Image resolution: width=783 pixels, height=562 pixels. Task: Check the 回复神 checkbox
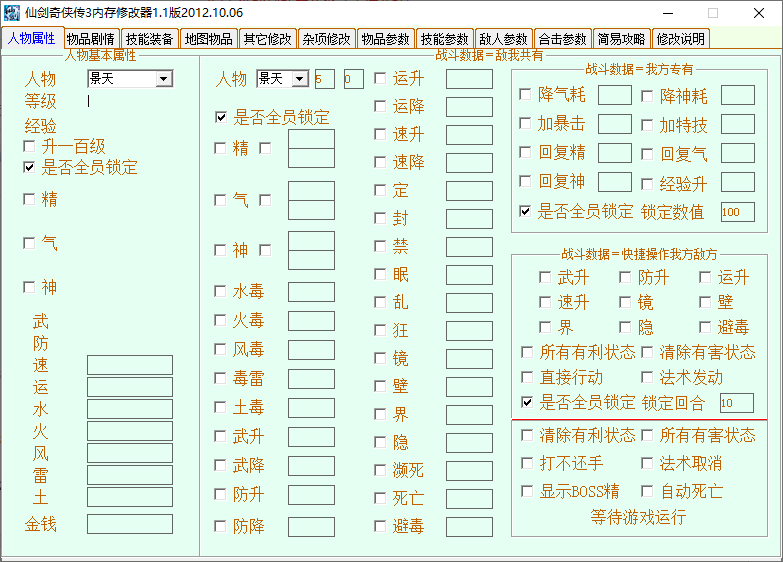coord(525,181)
